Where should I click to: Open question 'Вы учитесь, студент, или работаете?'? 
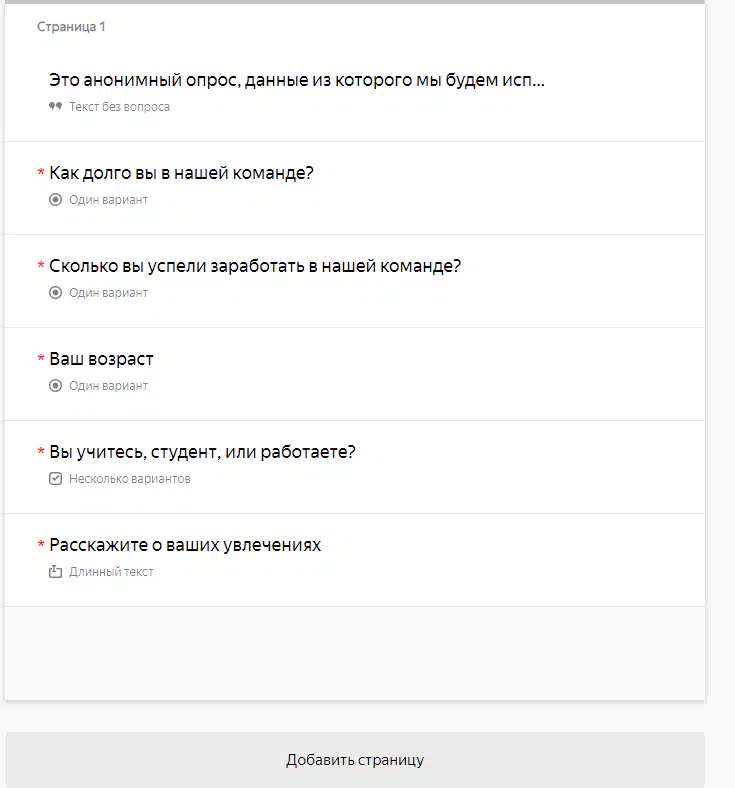[x=202, y=452]
